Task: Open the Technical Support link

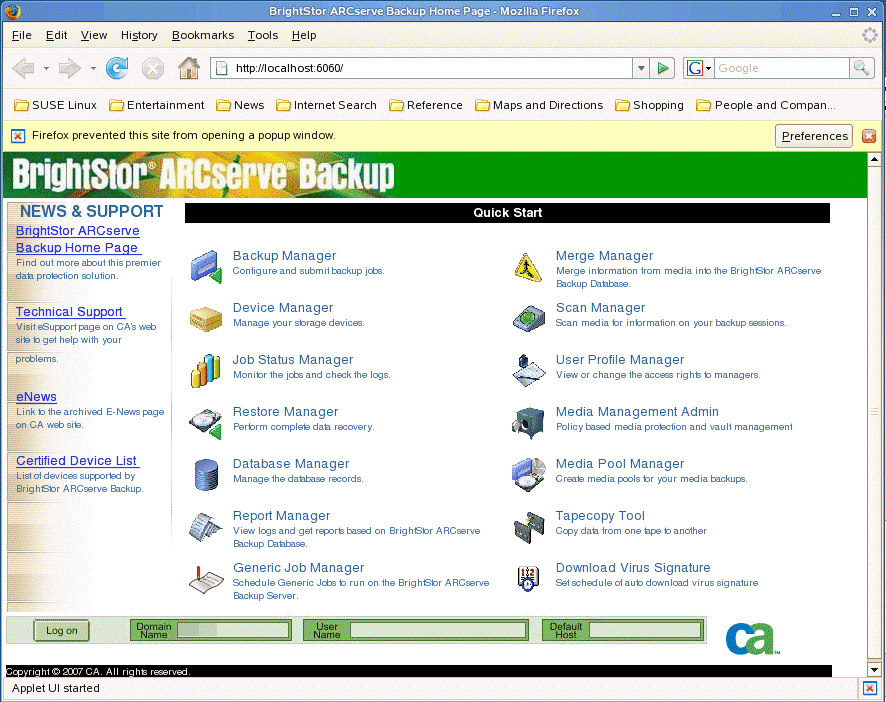Action: 69,312
